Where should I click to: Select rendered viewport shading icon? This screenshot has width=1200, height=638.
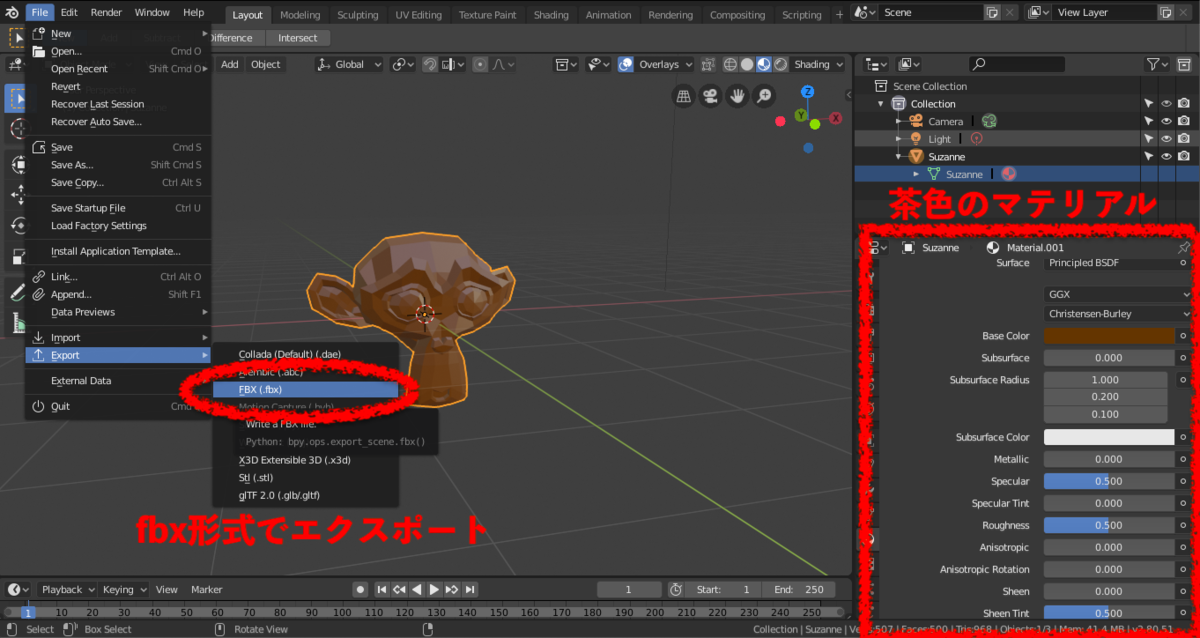tap(780, 64)
